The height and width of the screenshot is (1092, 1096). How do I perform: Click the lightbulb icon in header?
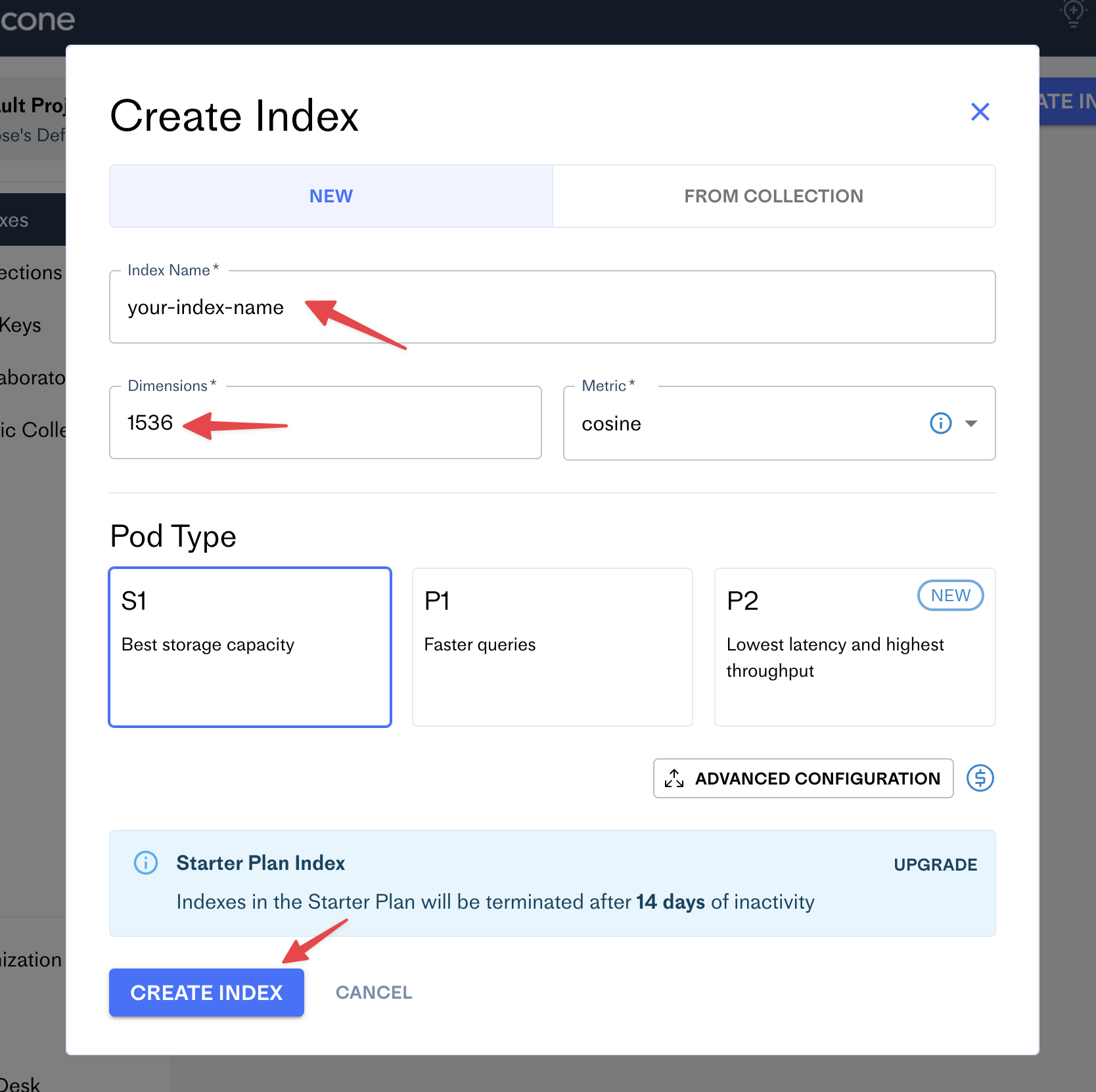(1073, 12)
